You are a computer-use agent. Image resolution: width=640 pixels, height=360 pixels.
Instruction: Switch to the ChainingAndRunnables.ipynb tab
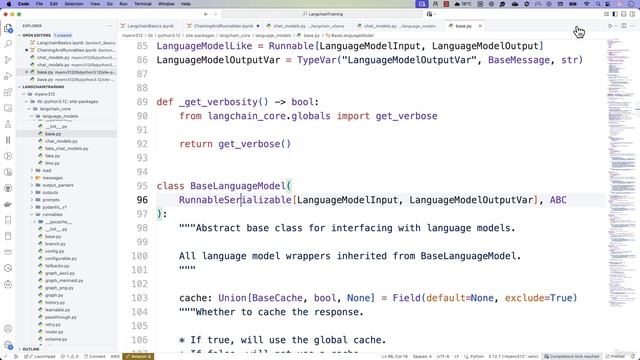pyautogui.click(x=223, y=26)
